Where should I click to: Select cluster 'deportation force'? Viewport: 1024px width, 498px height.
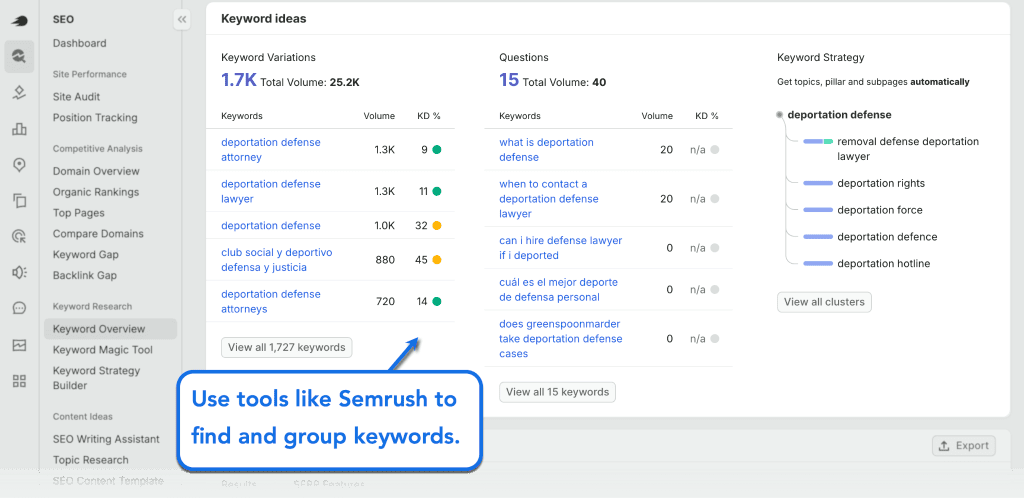pyautogui.click(x=880, y=210)
